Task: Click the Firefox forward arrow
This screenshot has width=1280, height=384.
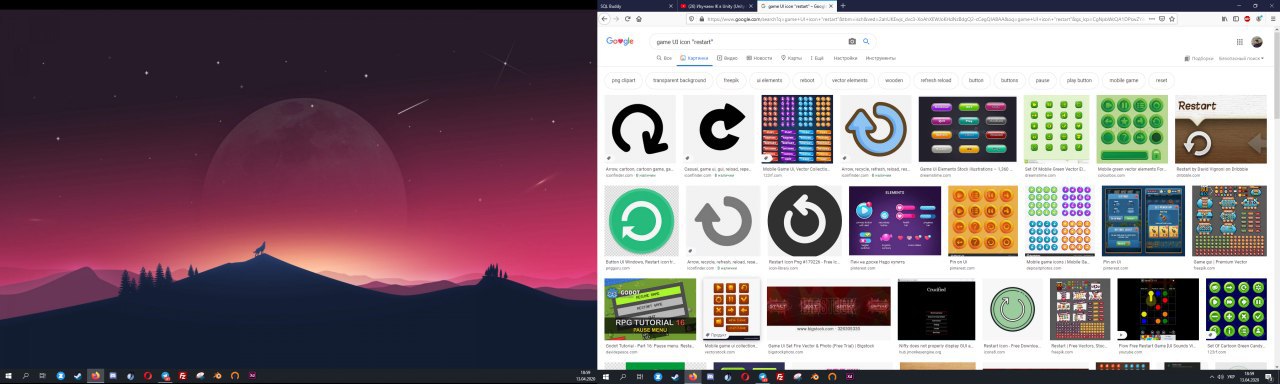Action: click(x=615, y=18)
